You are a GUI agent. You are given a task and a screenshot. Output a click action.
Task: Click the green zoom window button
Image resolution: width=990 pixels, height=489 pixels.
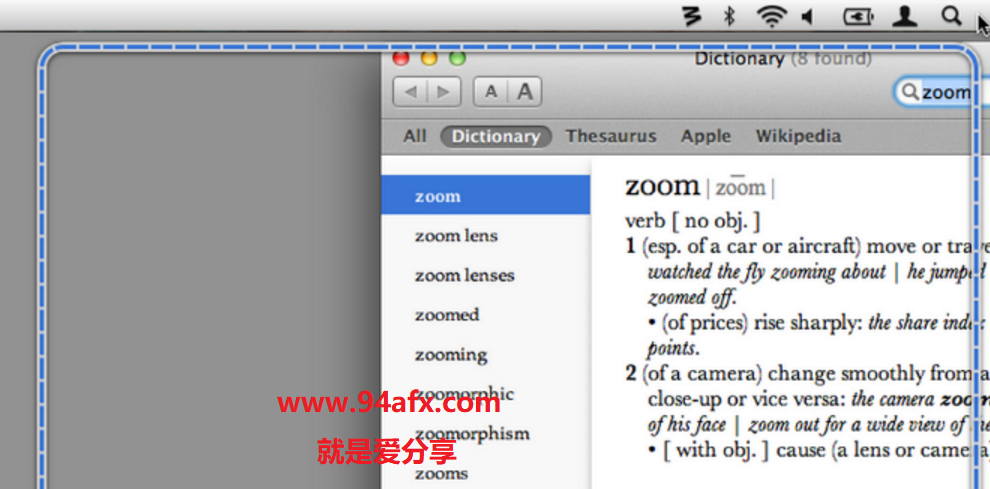(457, 58)
